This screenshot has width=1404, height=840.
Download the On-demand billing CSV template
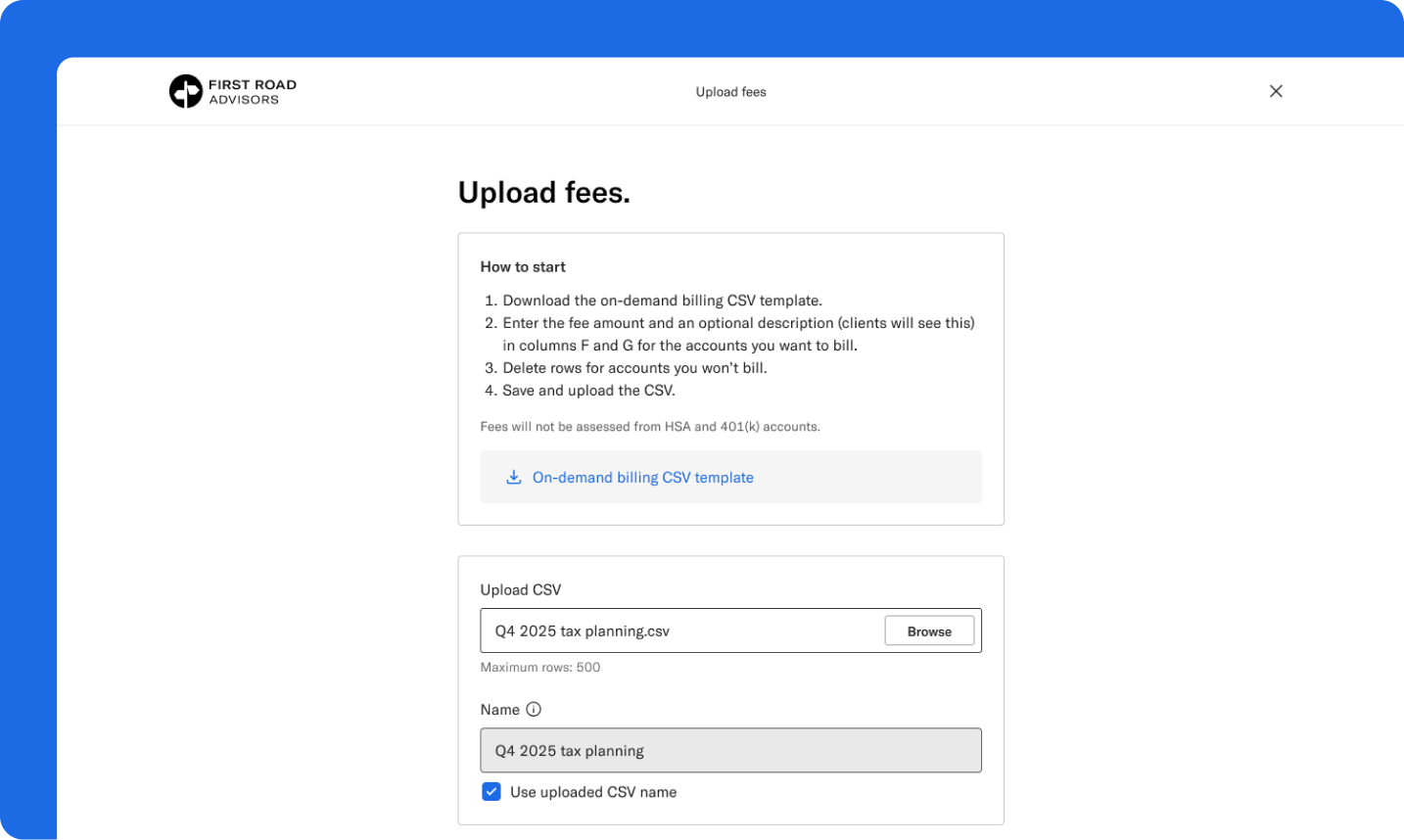pyautogui.click(x=642, y=477)
